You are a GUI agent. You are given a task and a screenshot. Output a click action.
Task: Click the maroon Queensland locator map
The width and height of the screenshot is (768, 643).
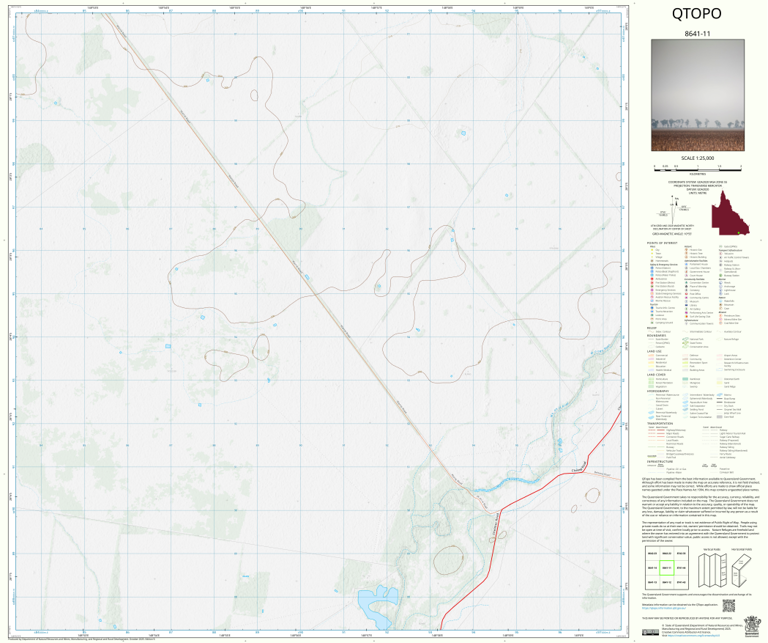click(730, 213)
